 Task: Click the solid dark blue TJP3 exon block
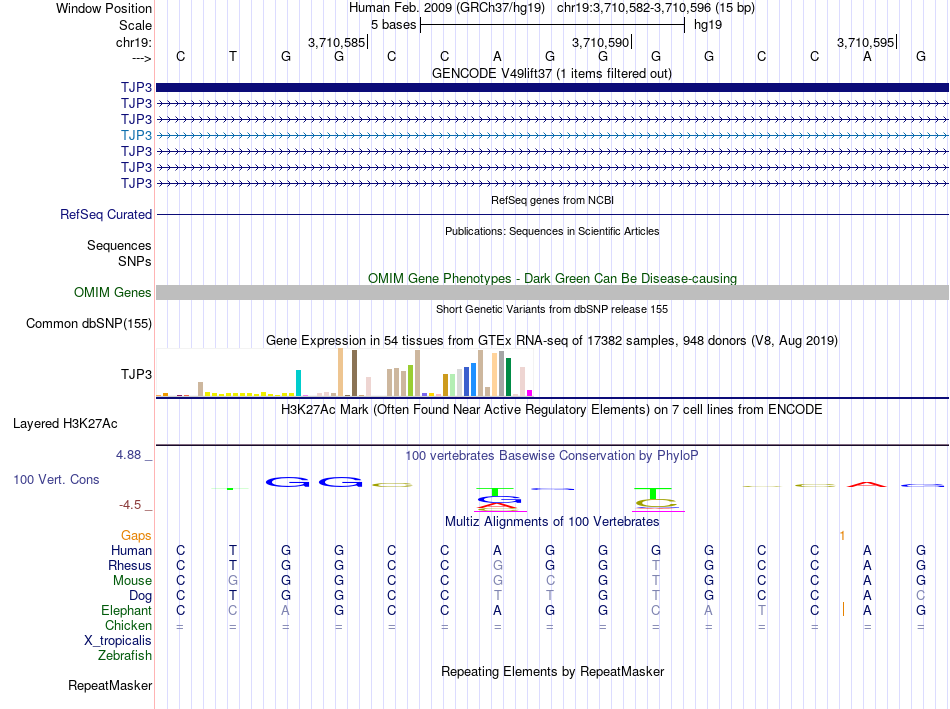pyautogui.click(x=552, y=87)
